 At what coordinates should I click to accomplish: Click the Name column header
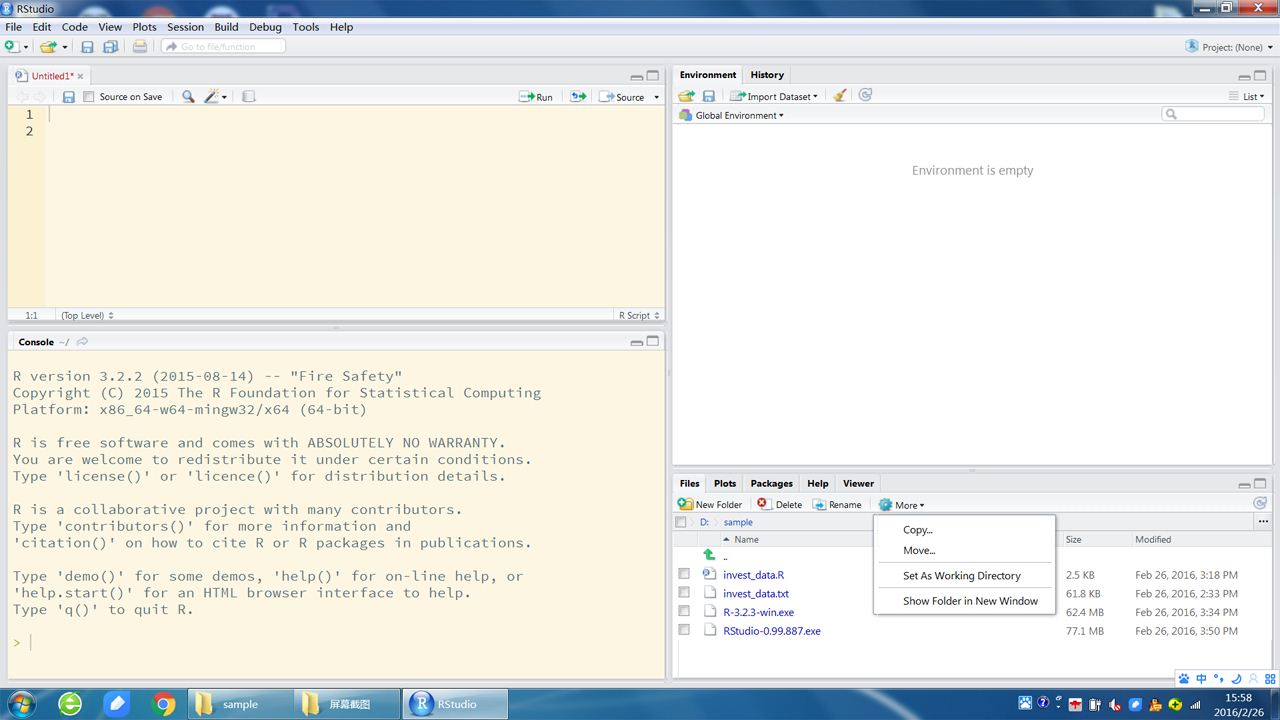pos(747,540)
